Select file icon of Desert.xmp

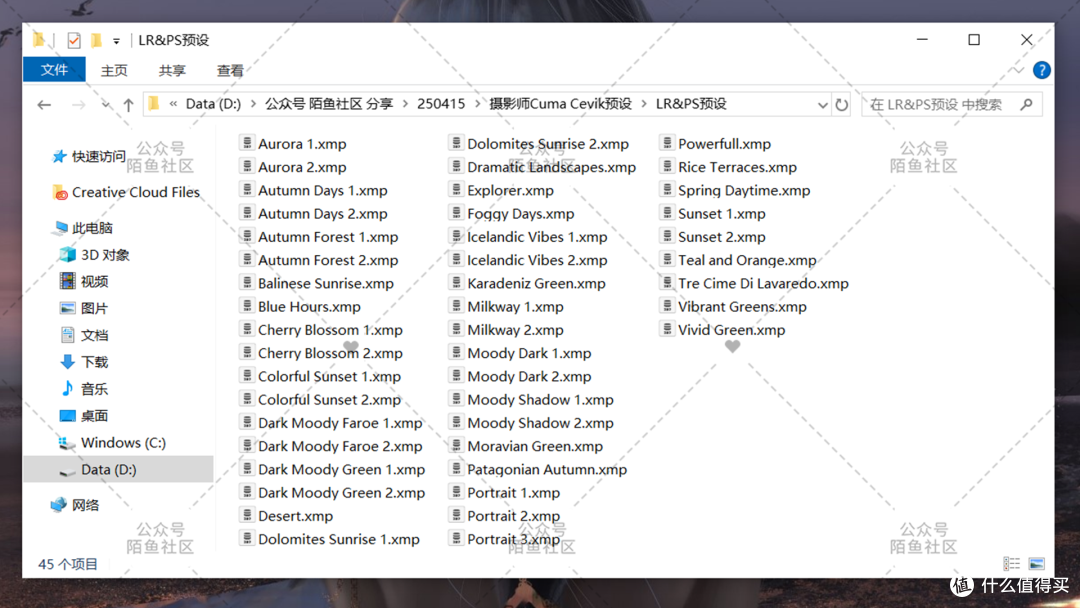click(x=247, y=515)
